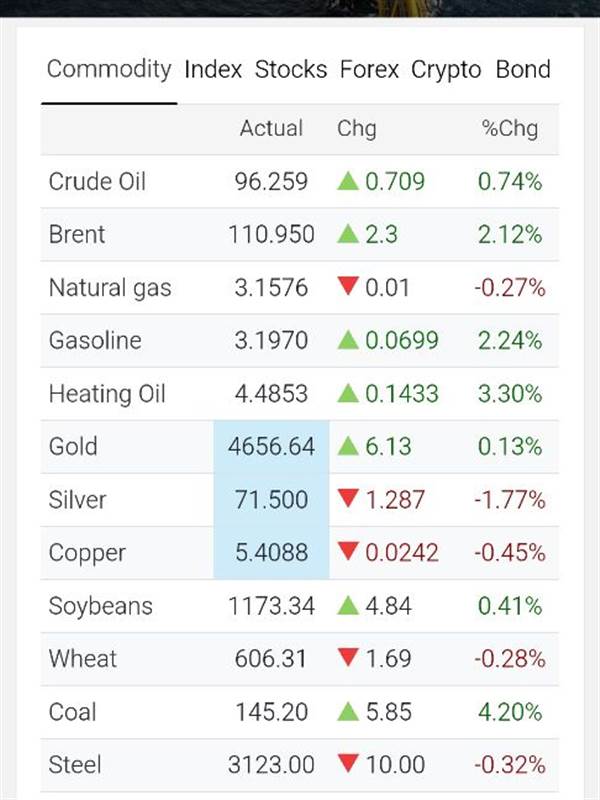Open the Soybeans commodity link

click(x=101, y=606)
